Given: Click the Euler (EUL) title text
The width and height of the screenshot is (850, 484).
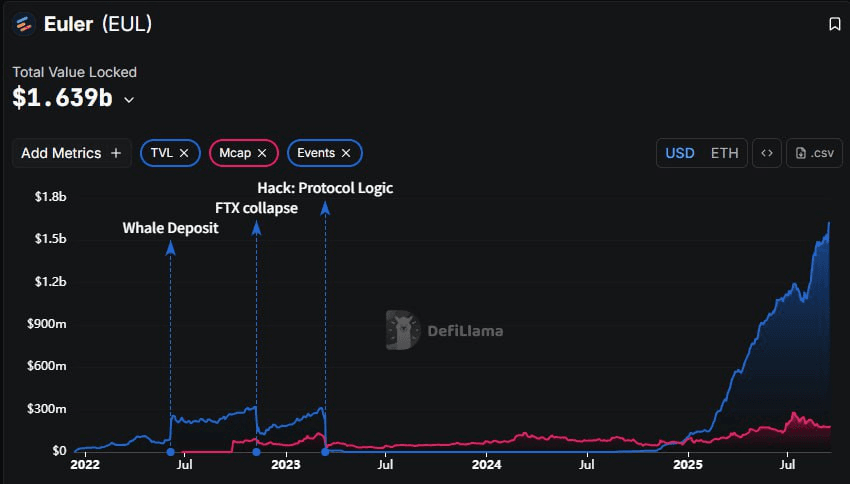Looking at the screenshot, I should (x=98, y=24).
